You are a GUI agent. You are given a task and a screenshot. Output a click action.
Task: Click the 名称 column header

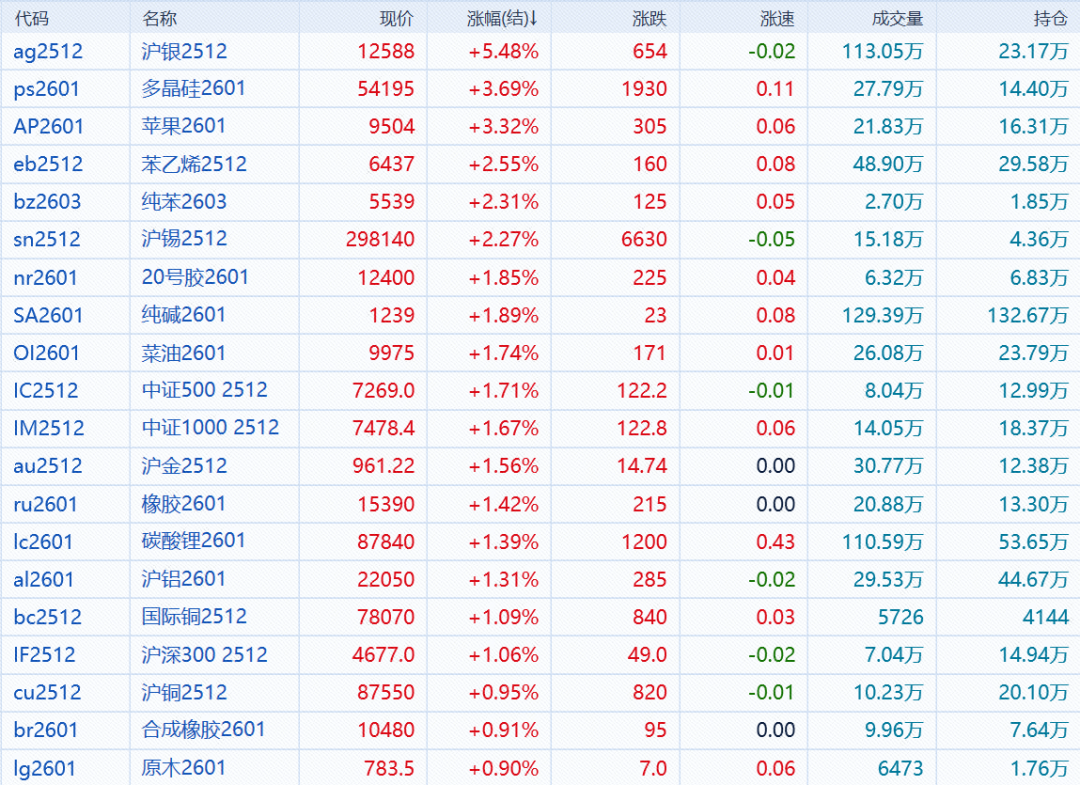(x=159, y=18)
